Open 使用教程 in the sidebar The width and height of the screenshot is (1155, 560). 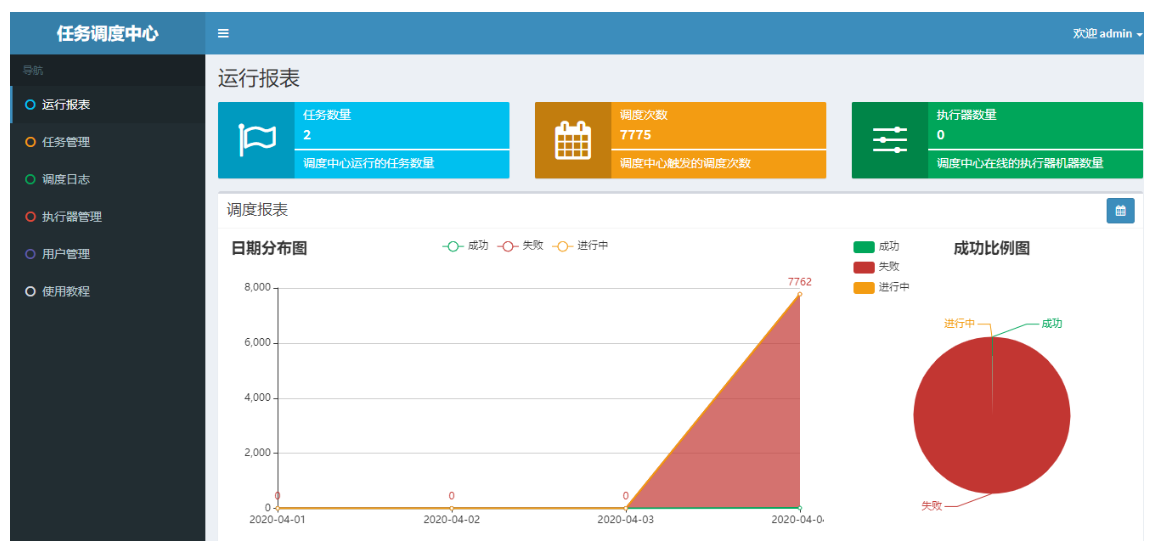(108, 291)
